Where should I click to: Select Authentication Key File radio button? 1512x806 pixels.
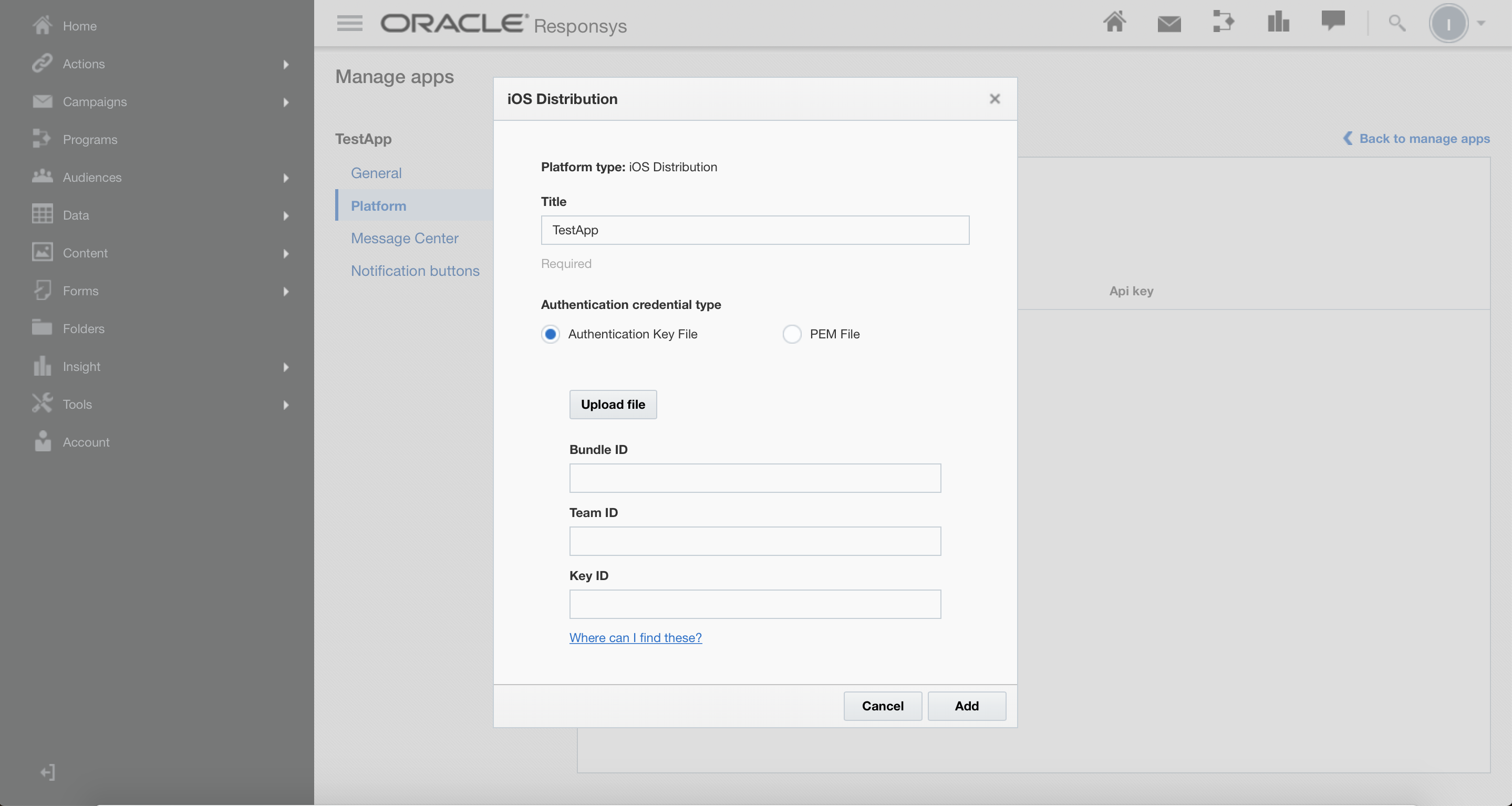point(550,334)
